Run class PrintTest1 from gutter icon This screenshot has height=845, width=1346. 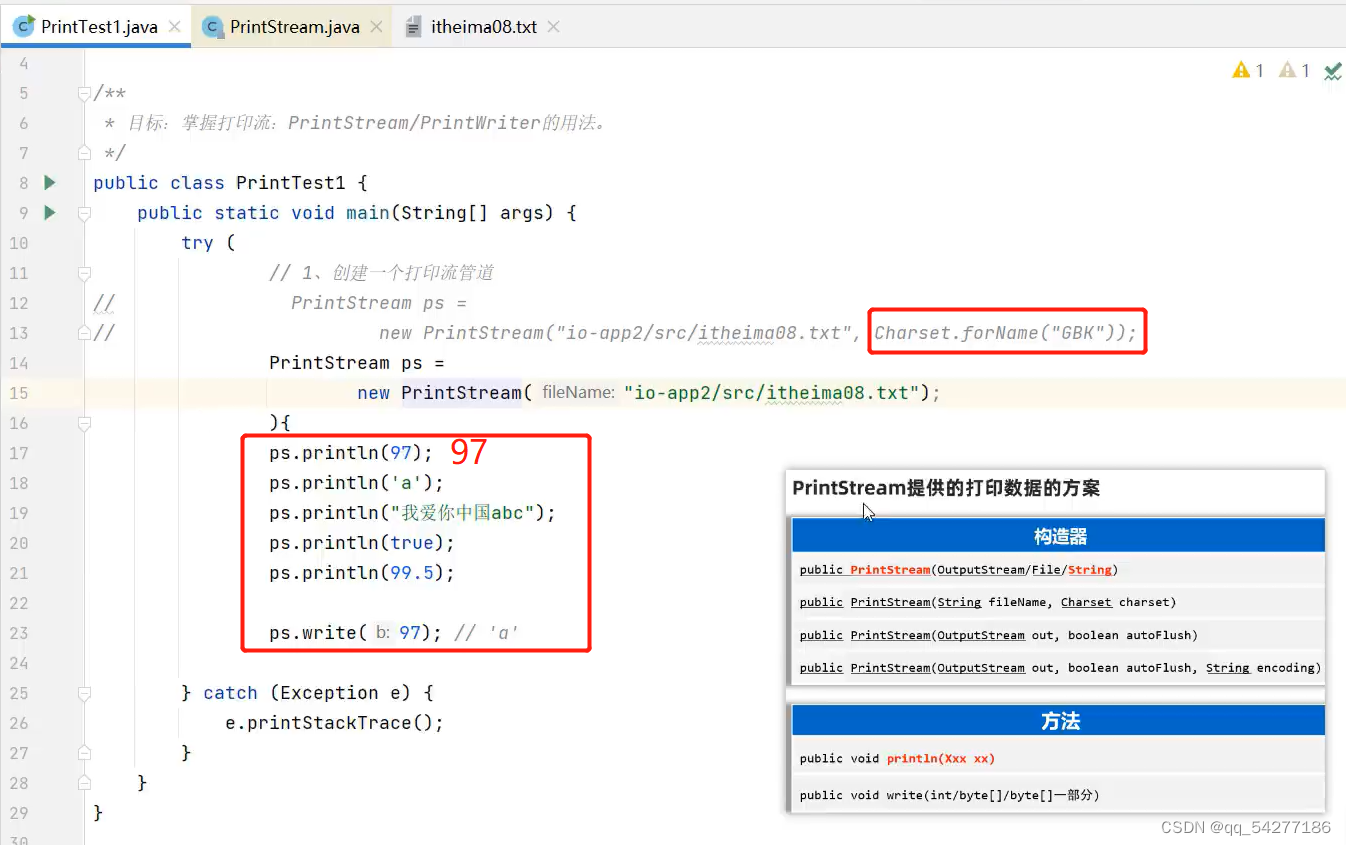point(49,183)
